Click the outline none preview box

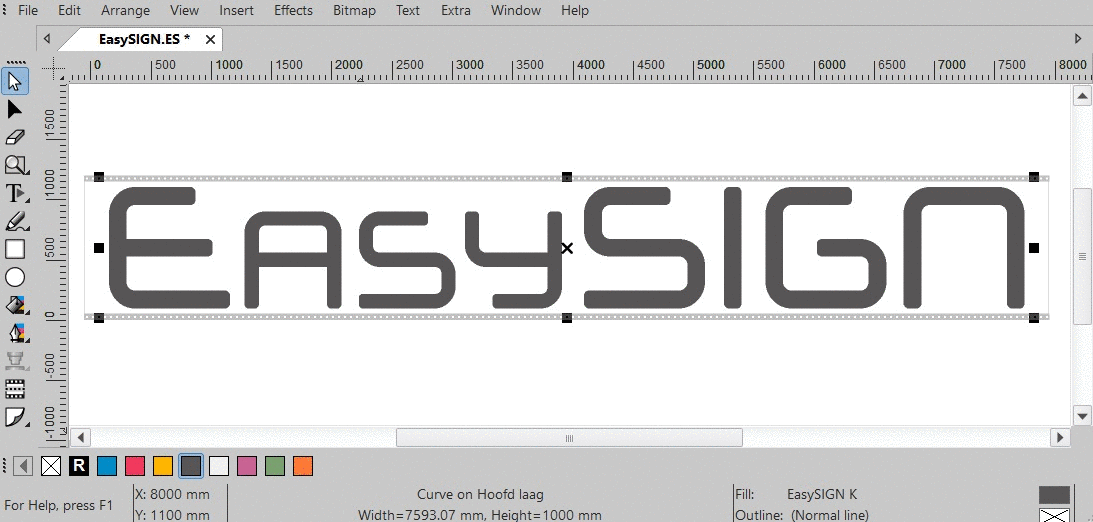click(1054, 516)
